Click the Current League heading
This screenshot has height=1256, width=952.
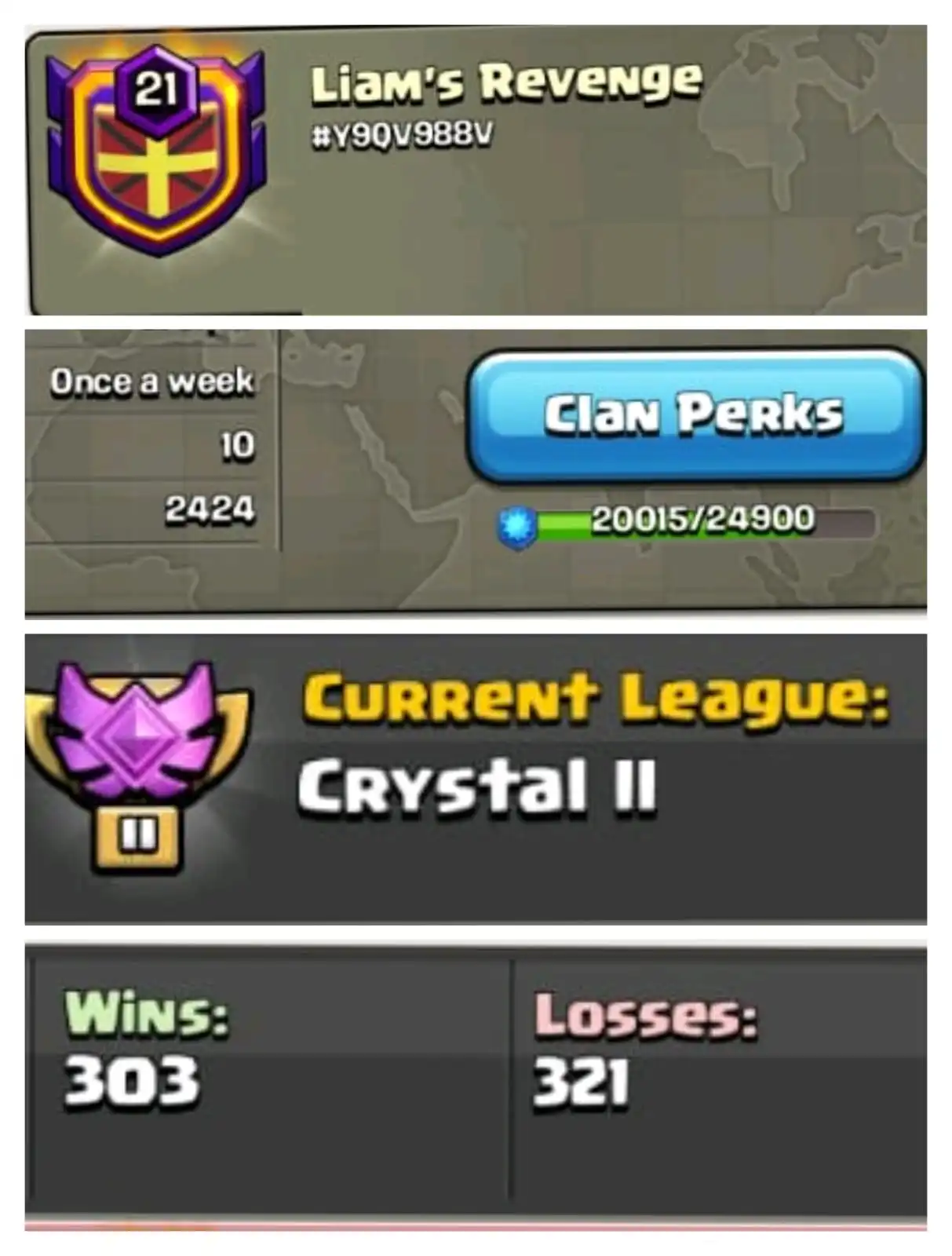tap(596, 698)
